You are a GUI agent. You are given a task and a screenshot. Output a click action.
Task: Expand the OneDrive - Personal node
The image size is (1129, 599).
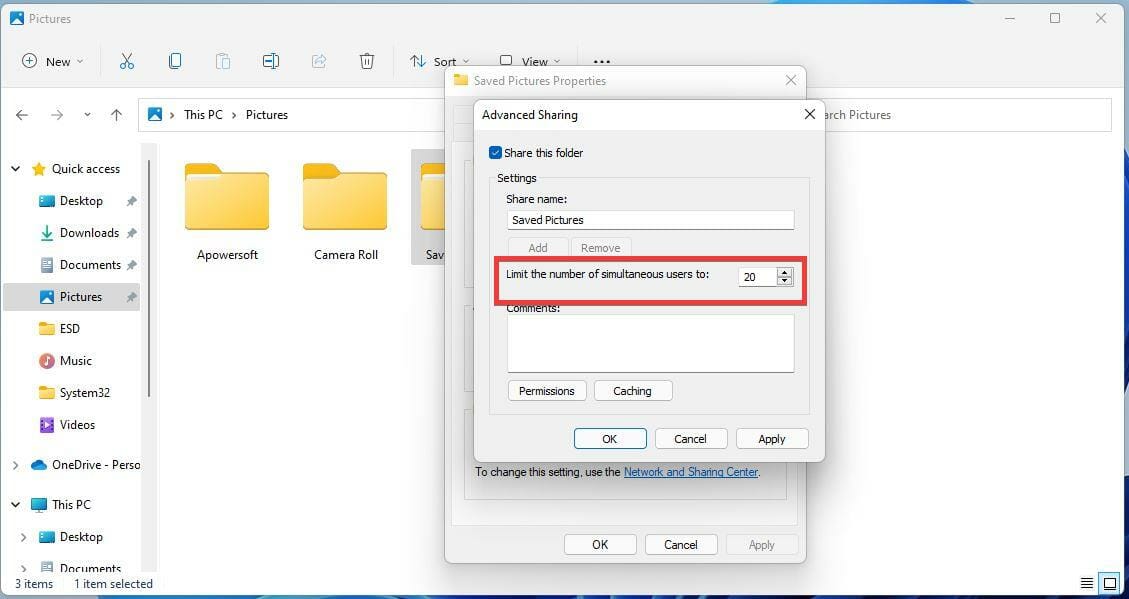15,465
